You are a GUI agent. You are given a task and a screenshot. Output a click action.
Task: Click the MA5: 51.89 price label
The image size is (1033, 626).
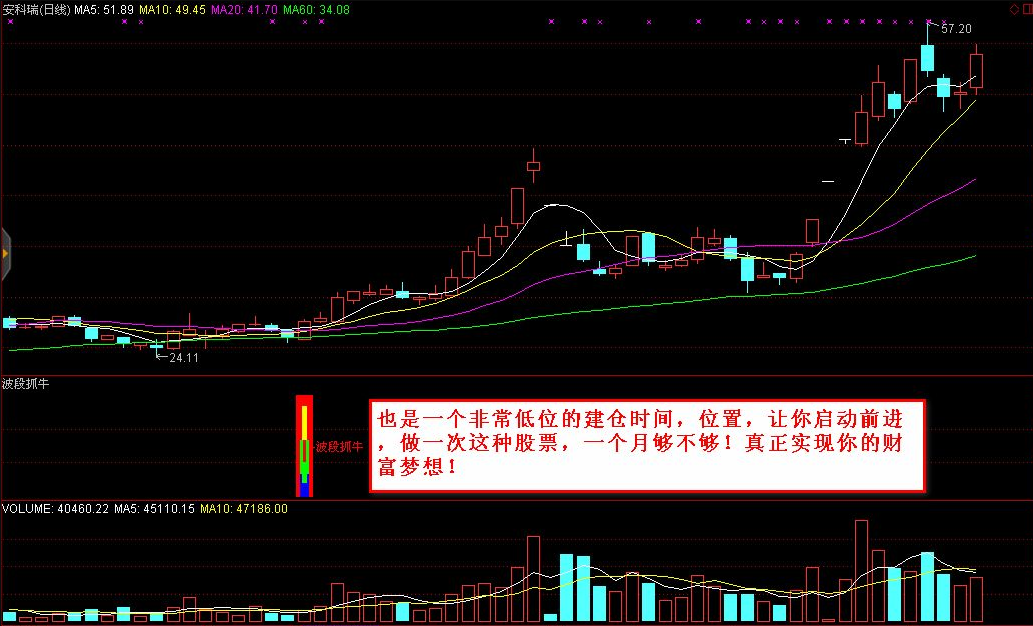103,9
